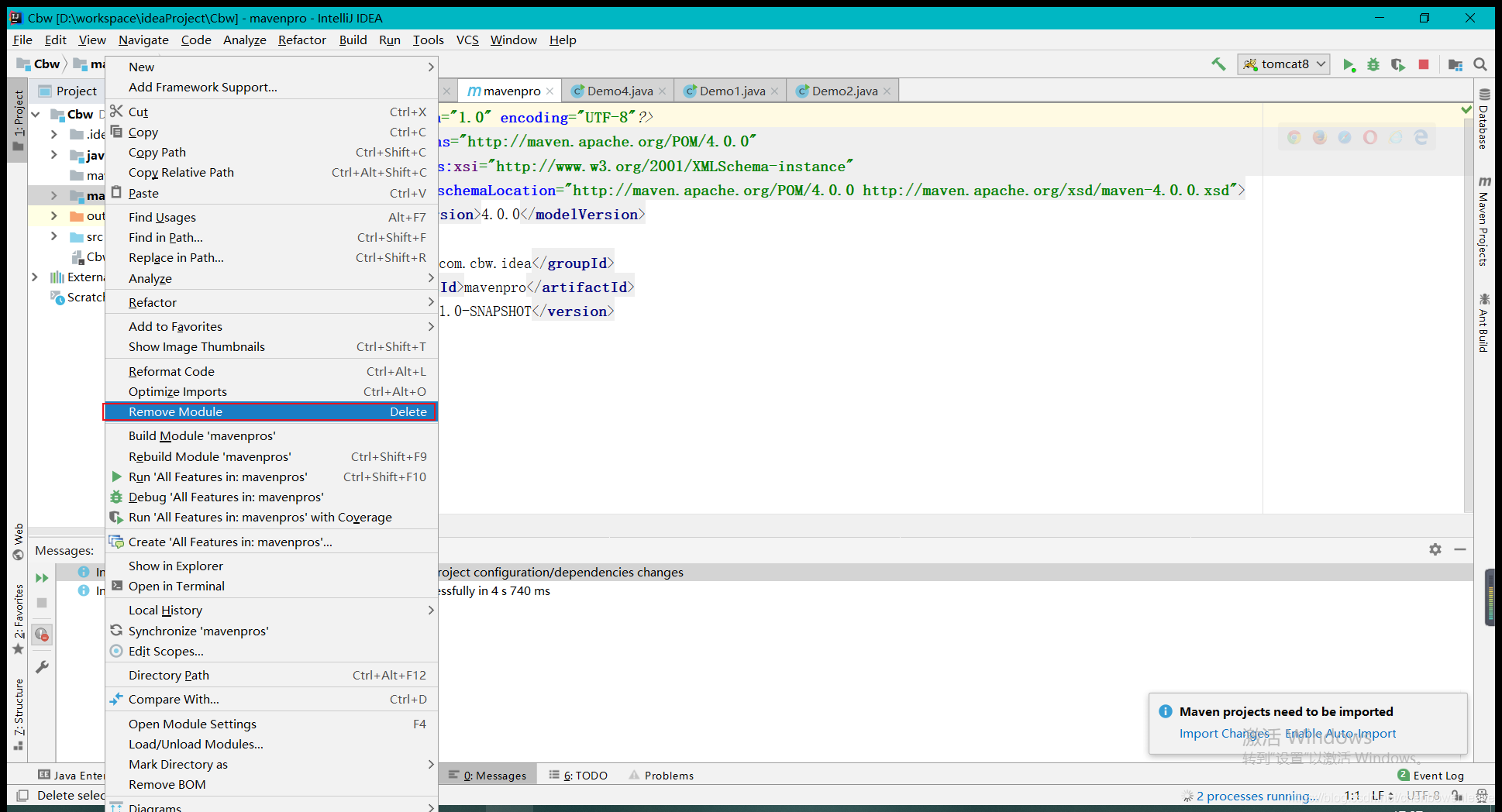Start debugging with the green bug icon
The image size is (1502, 812).
[x=1373, y=64]
